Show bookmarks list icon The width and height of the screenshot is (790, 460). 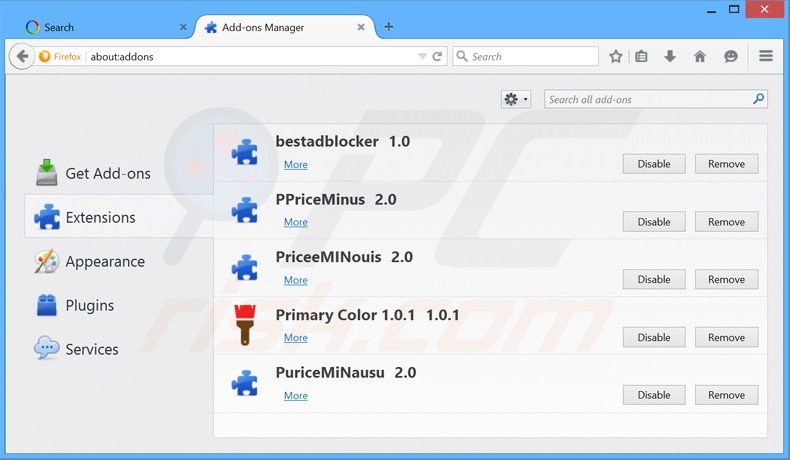(x=641, y=56)
